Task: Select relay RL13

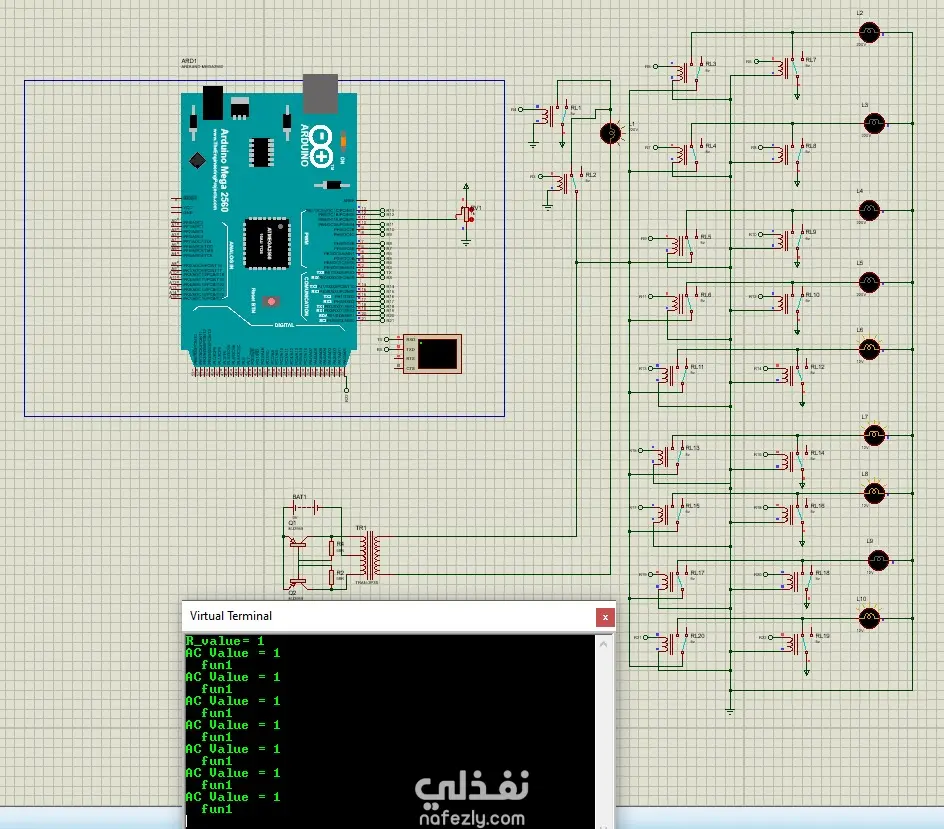Action: coord(669,456)
